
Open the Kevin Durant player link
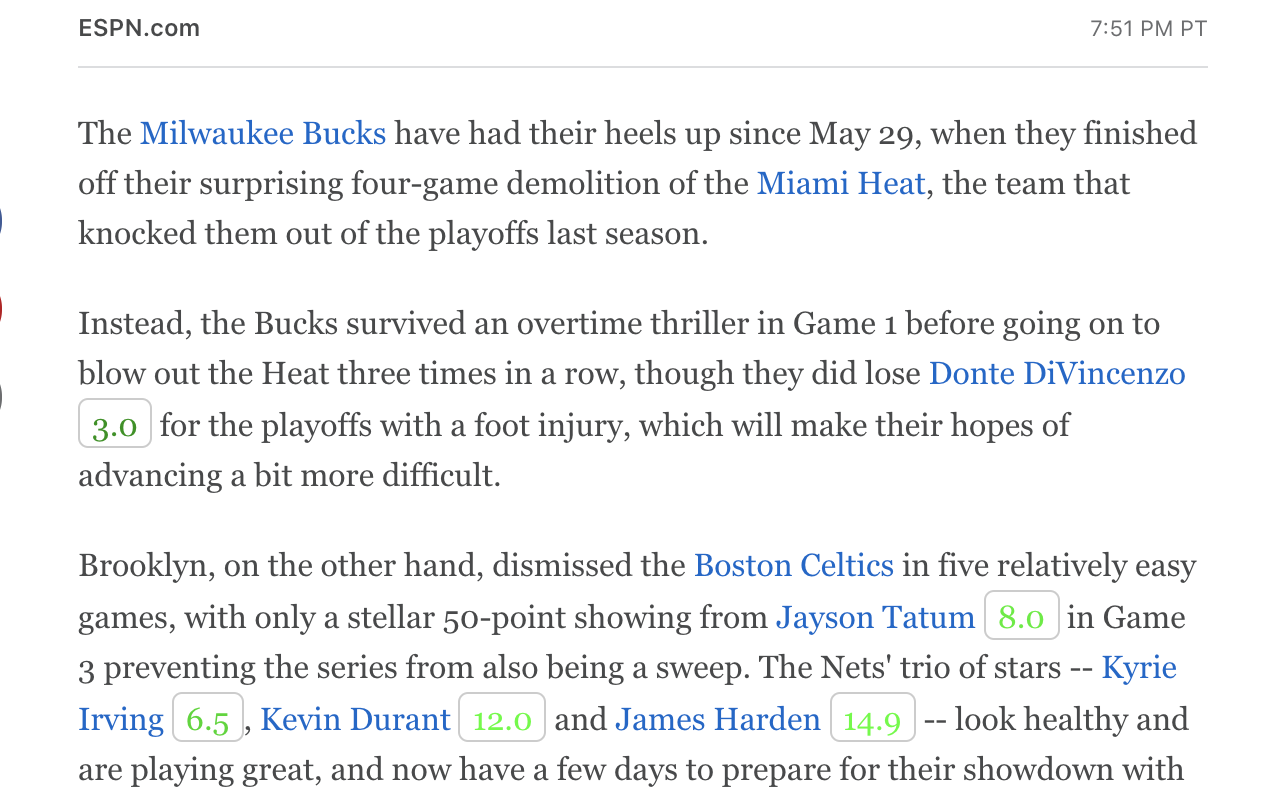point(356,719)
